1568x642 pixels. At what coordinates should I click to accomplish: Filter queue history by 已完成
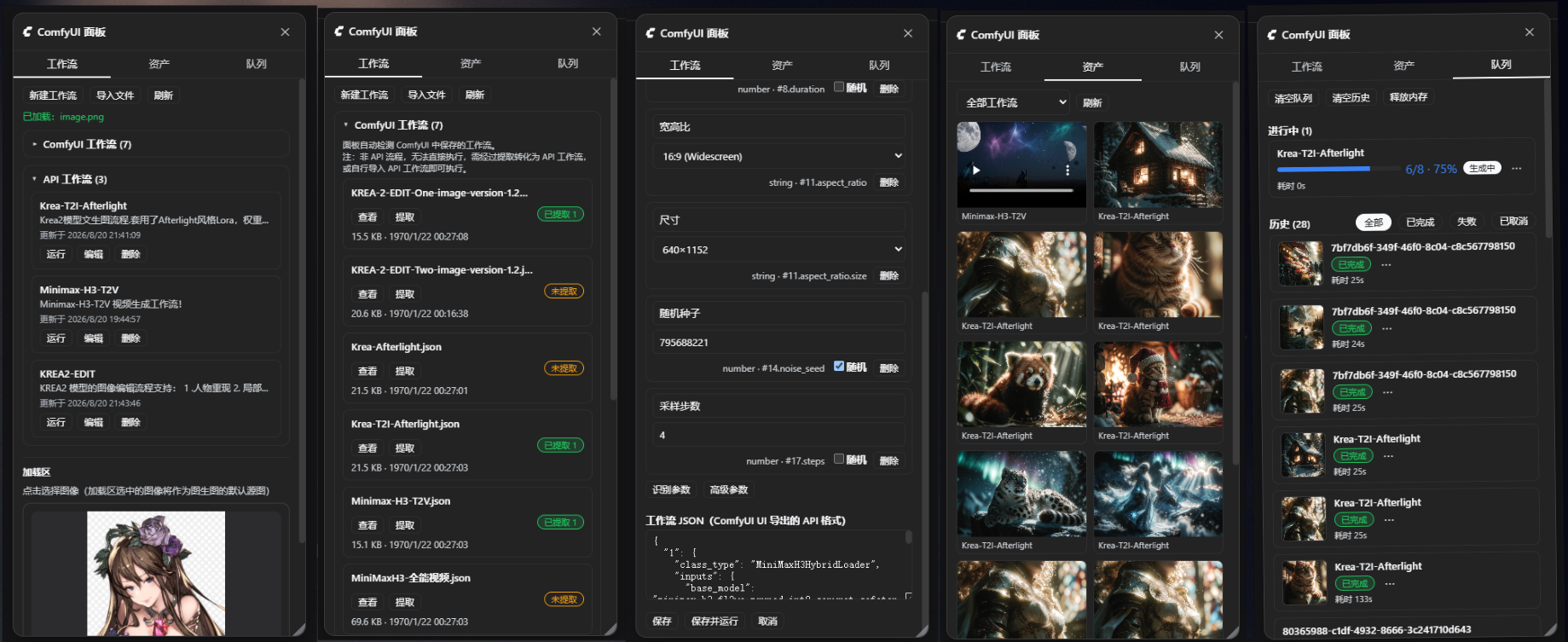(x=1420, y=222)
